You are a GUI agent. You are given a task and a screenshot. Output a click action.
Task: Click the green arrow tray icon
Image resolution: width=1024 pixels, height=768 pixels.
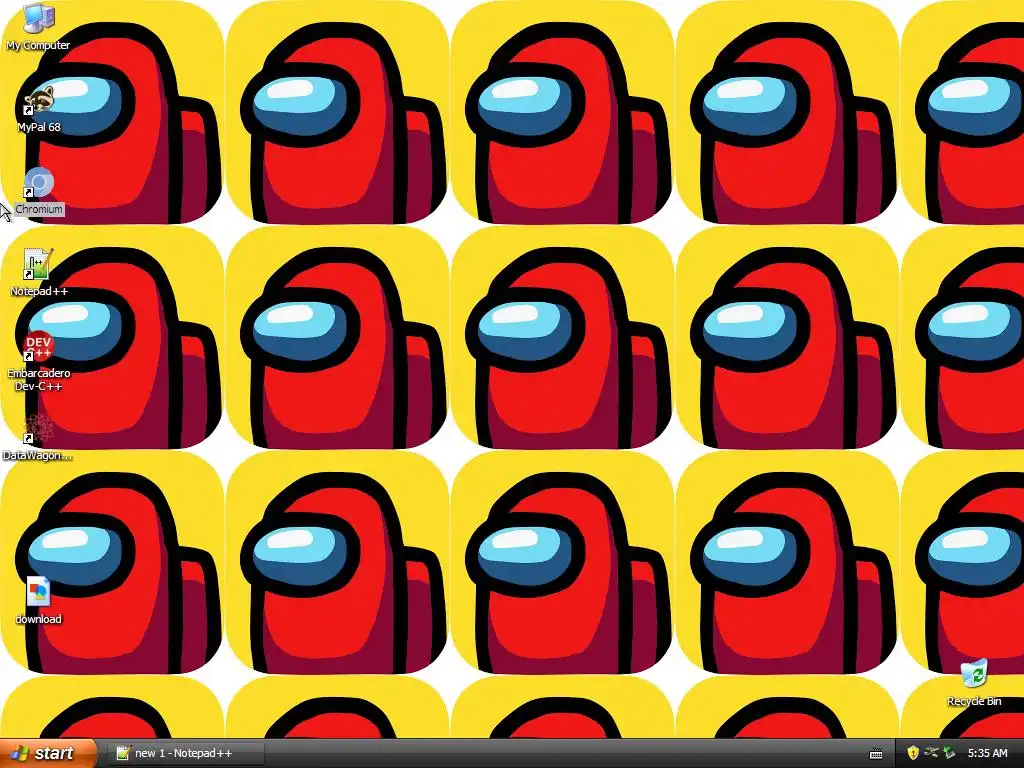[x=950, y=753]
